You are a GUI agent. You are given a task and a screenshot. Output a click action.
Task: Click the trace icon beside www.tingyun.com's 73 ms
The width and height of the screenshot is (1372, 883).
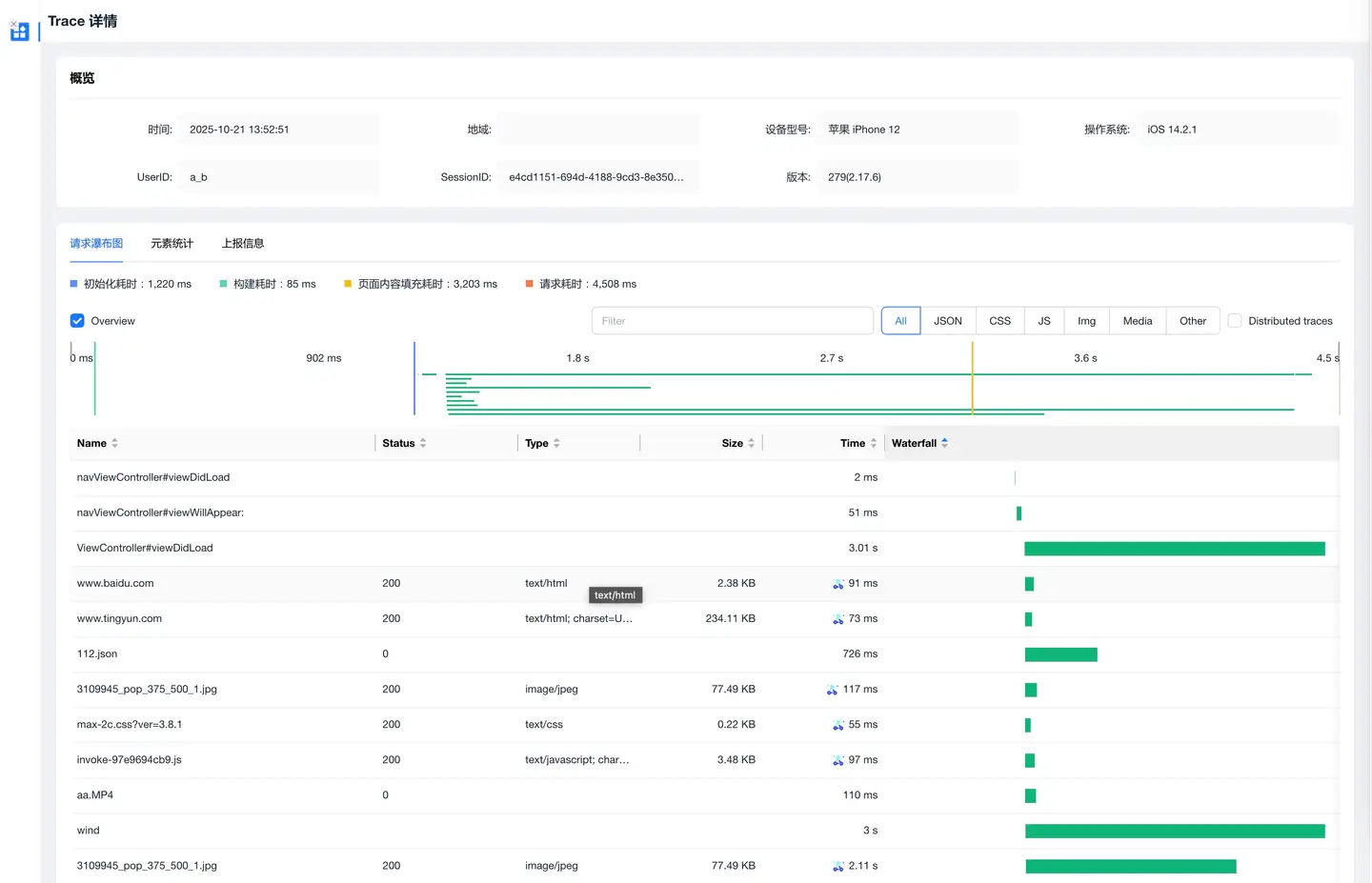[x=837, y=619]
